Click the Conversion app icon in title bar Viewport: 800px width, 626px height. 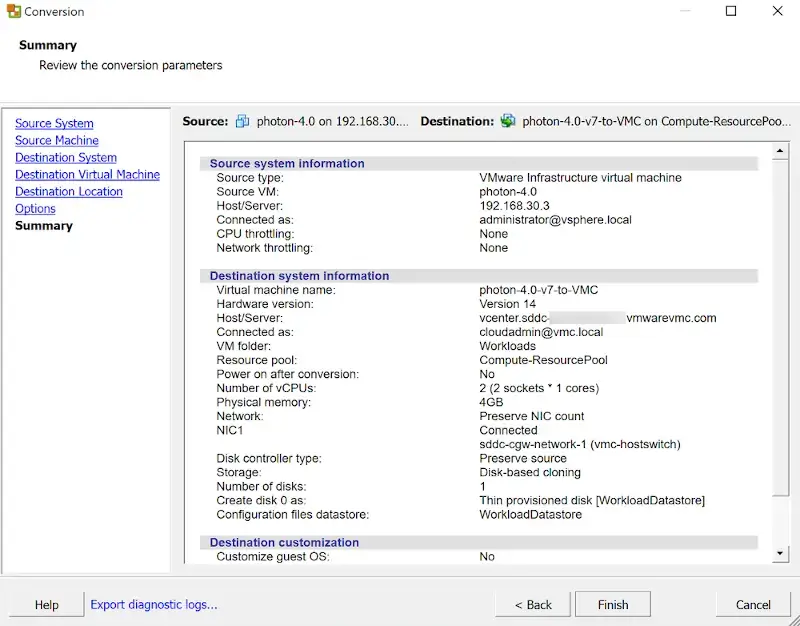coord(13,11)
